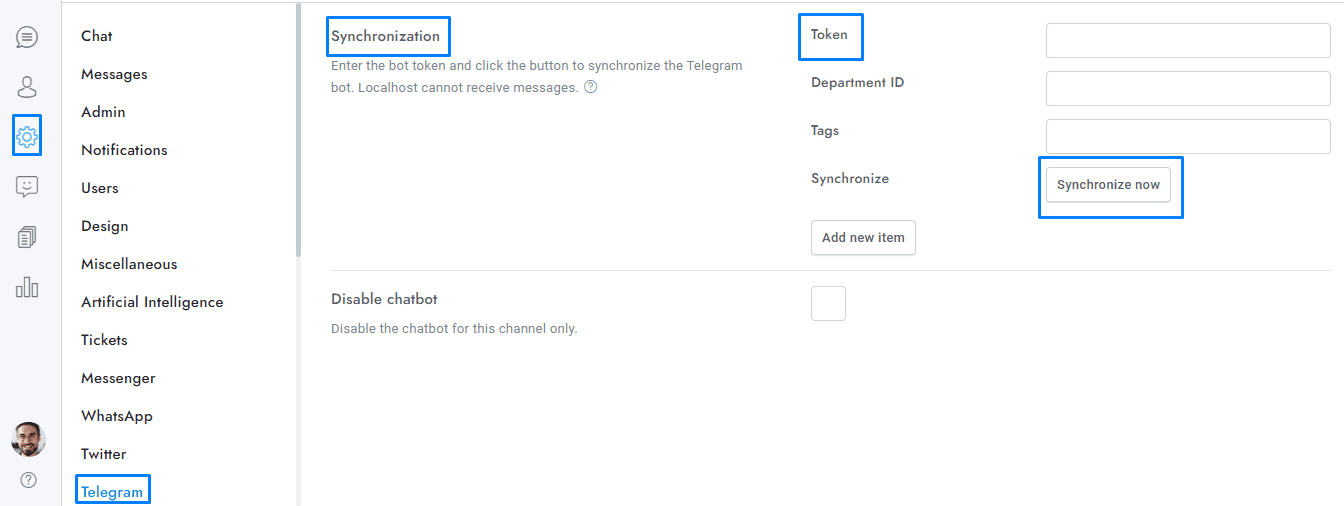Open the users profile icon
Viewport: 1344px width, 506px height.
pos(27,87)
